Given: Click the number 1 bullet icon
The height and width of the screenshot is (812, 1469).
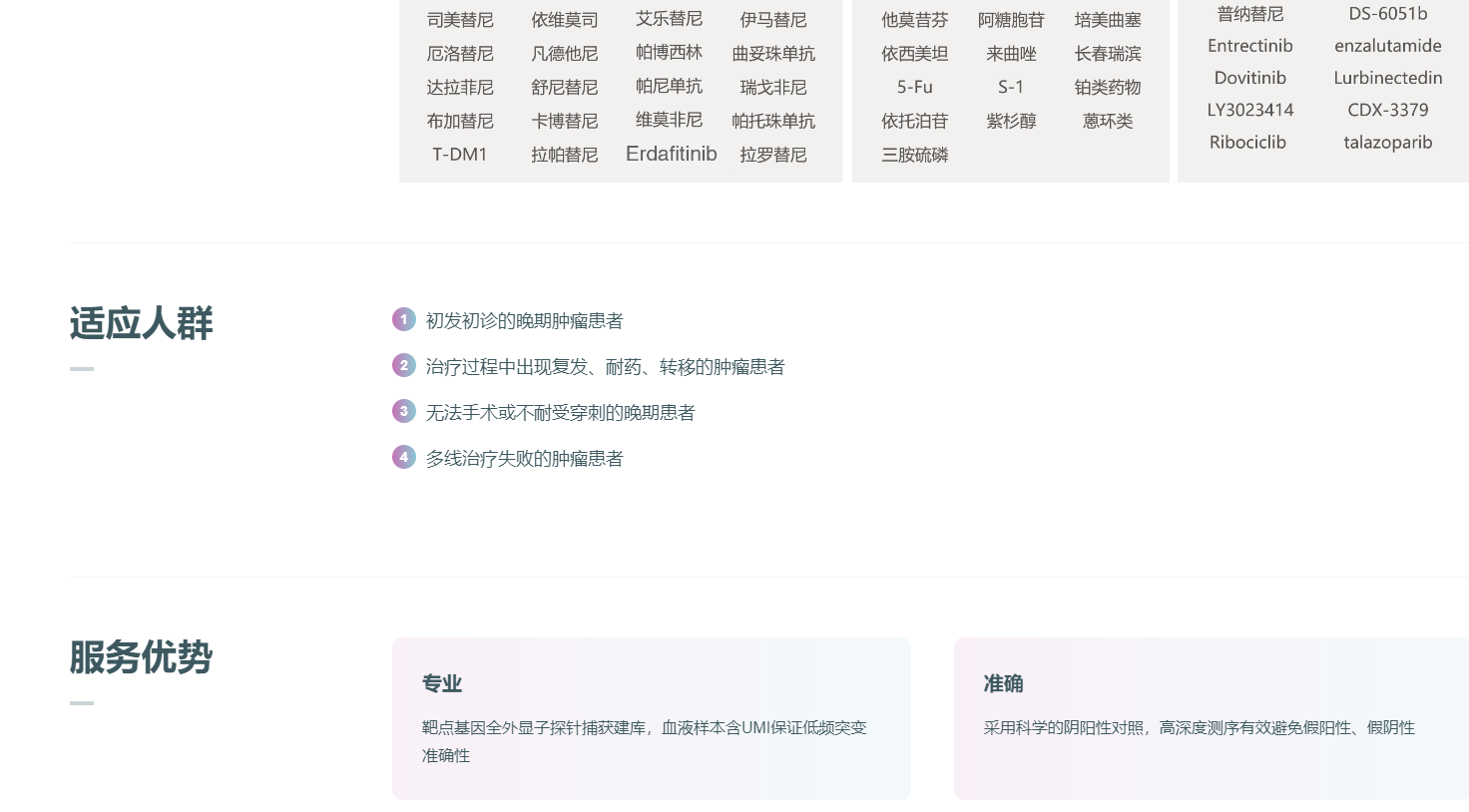Looking at the screenshot, I should (x=403, y=319).
